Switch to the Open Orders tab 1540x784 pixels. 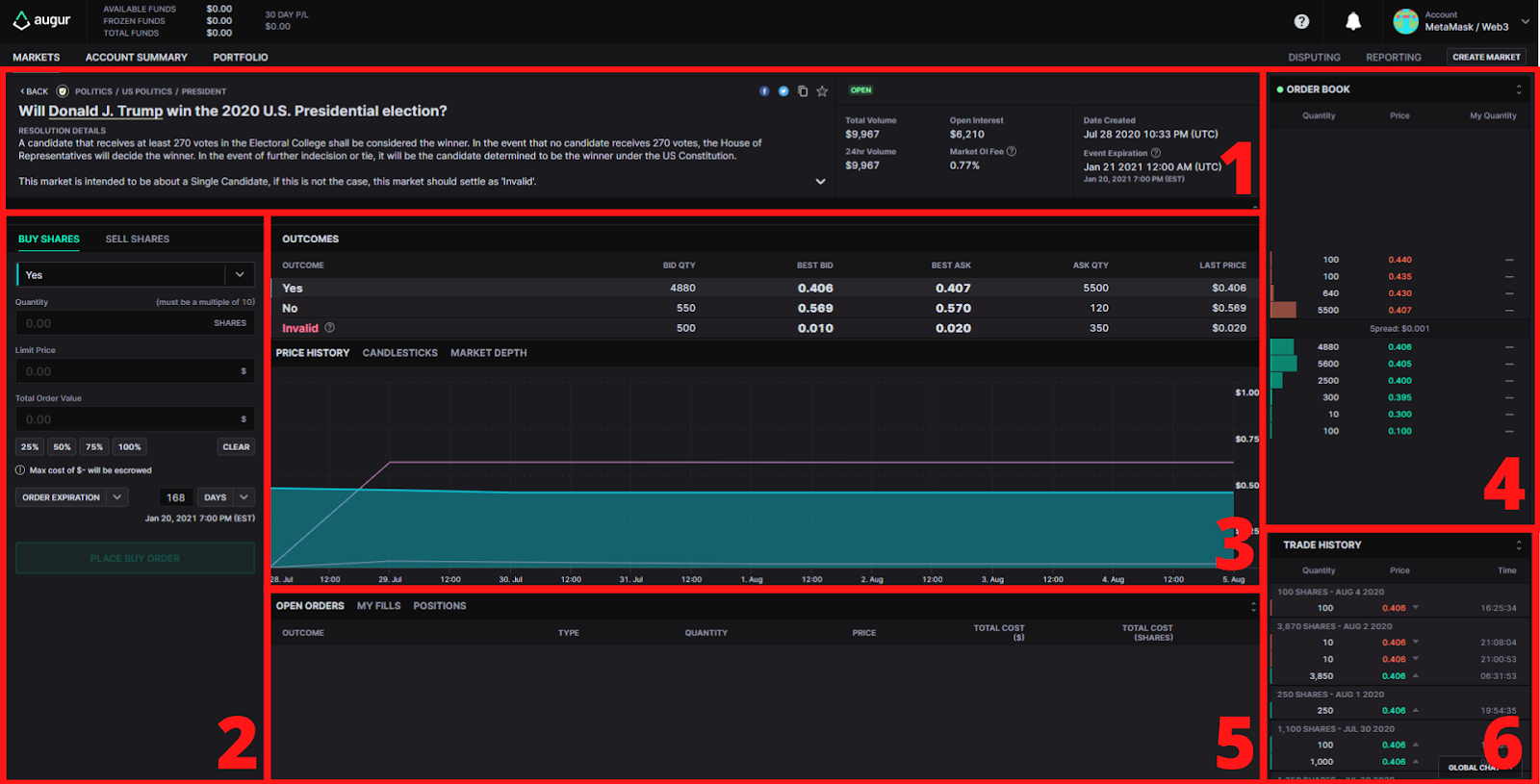310,606
